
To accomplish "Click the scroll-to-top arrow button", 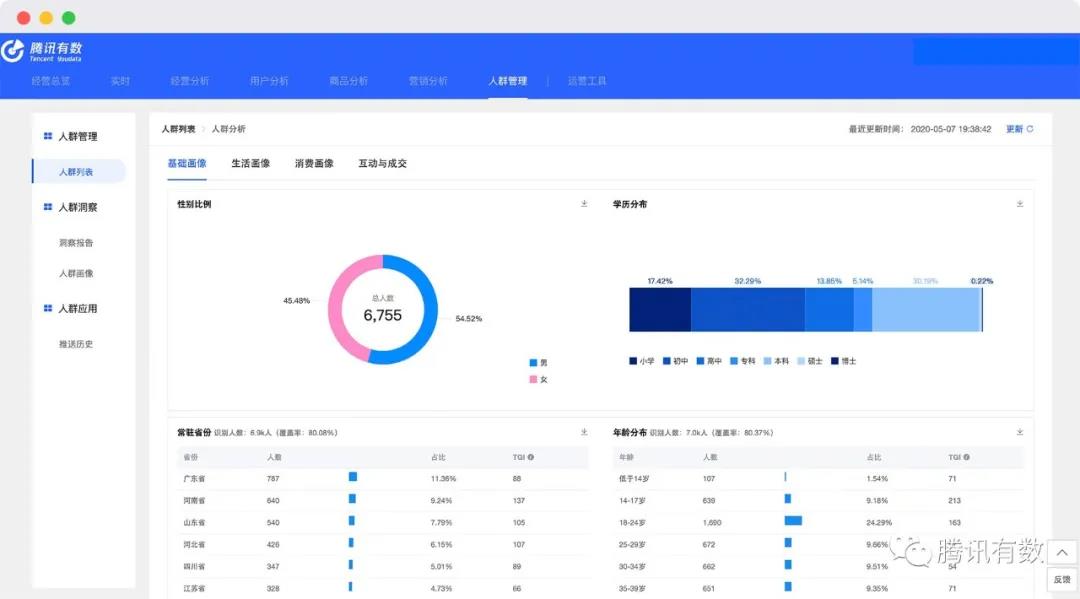I will (1062, 552).
